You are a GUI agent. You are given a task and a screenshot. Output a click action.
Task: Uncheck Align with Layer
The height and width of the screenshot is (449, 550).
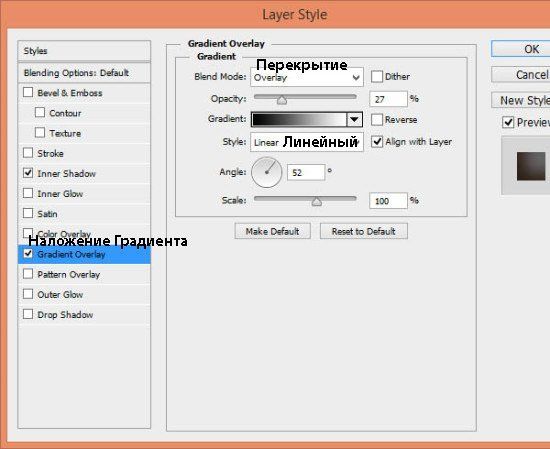click(377, 142)
